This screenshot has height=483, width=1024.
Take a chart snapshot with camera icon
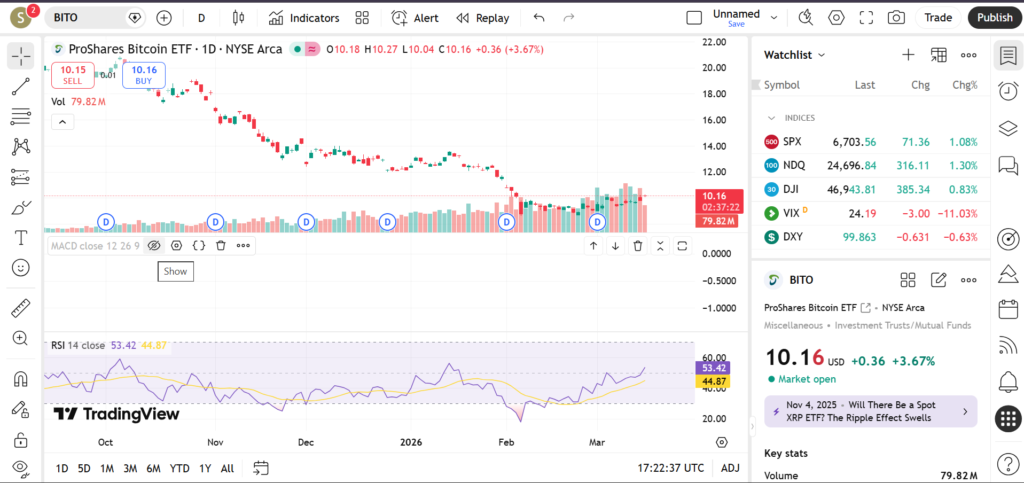tap(896, 18)
